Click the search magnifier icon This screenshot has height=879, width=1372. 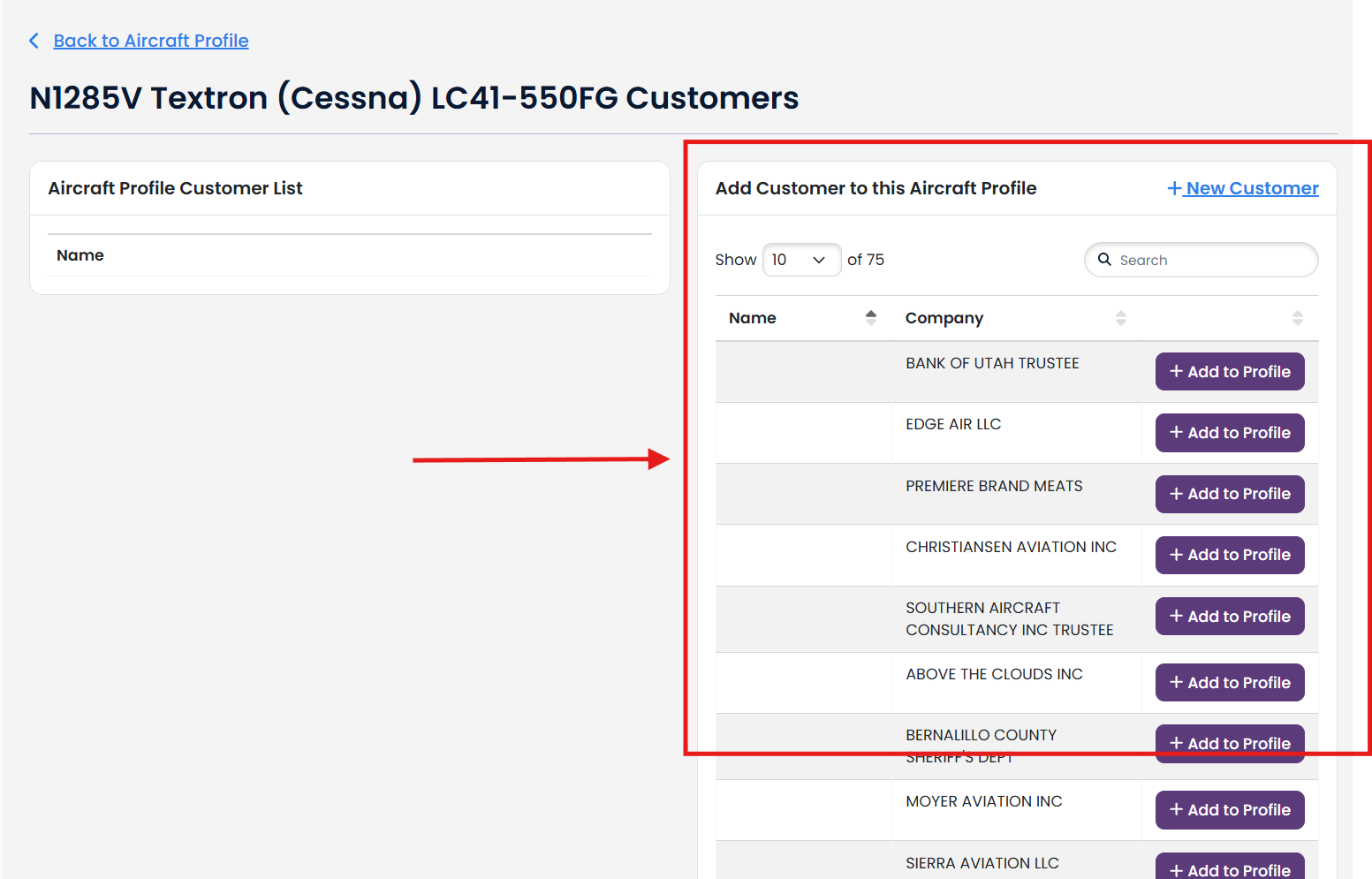click(1104, 260)
